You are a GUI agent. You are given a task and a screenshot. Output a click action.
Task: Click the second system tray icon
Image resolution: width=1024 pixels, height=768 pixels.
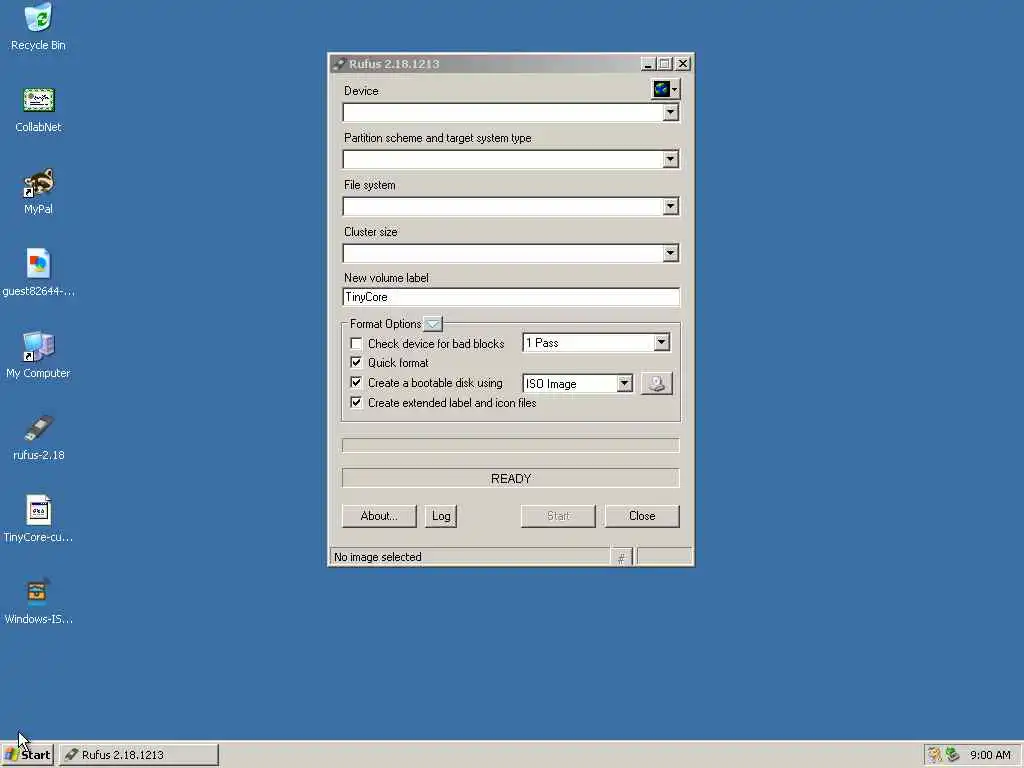pyautogui.click(x=952, y=755)
